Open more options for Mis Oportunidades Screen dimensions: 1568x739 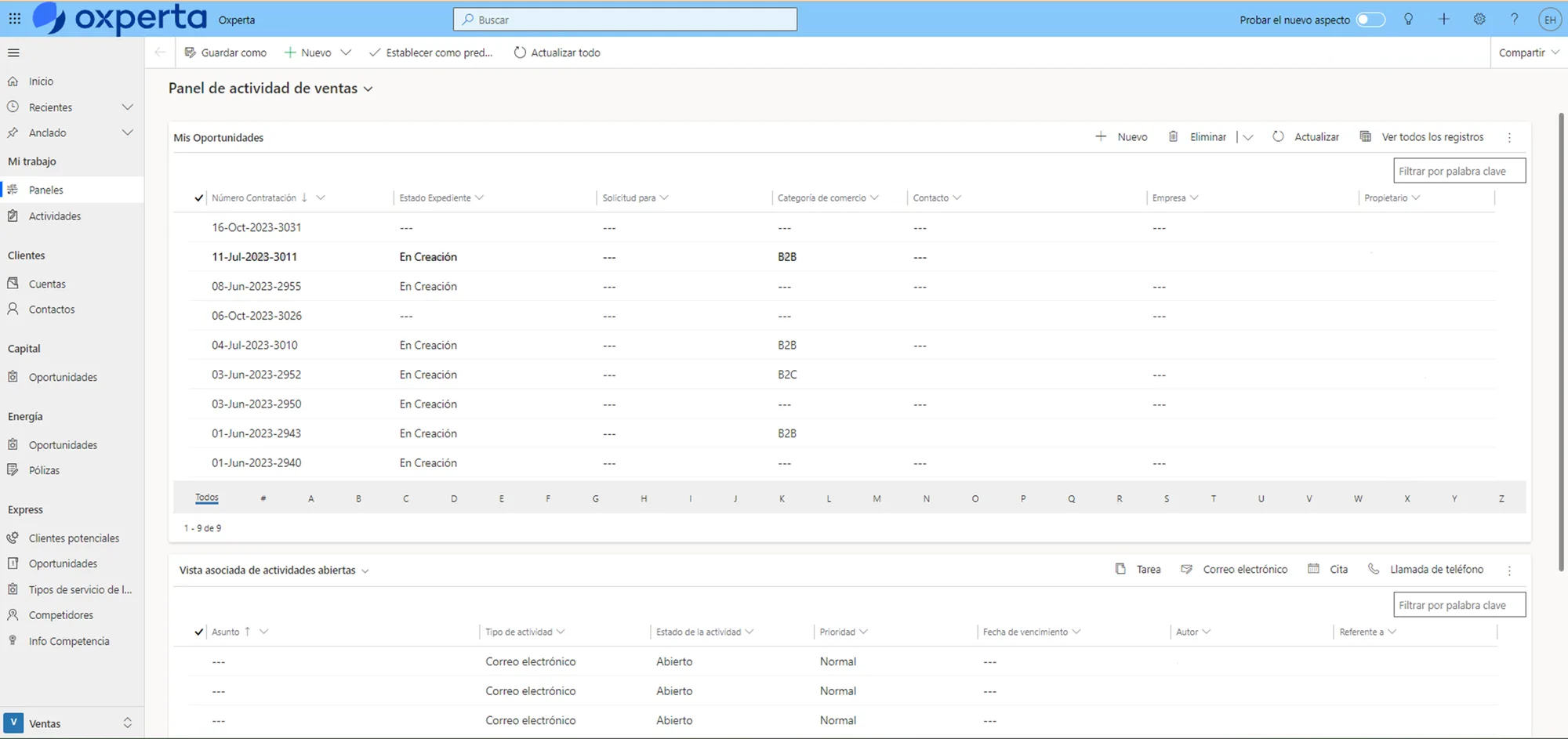[1509, 138]
